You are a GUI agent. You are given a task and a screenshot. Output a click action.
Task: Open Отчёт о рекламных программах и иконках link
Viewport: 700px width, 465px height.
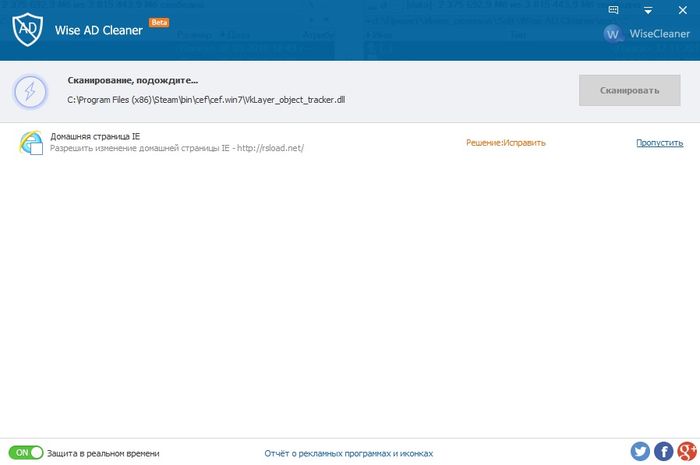point(349,453)
